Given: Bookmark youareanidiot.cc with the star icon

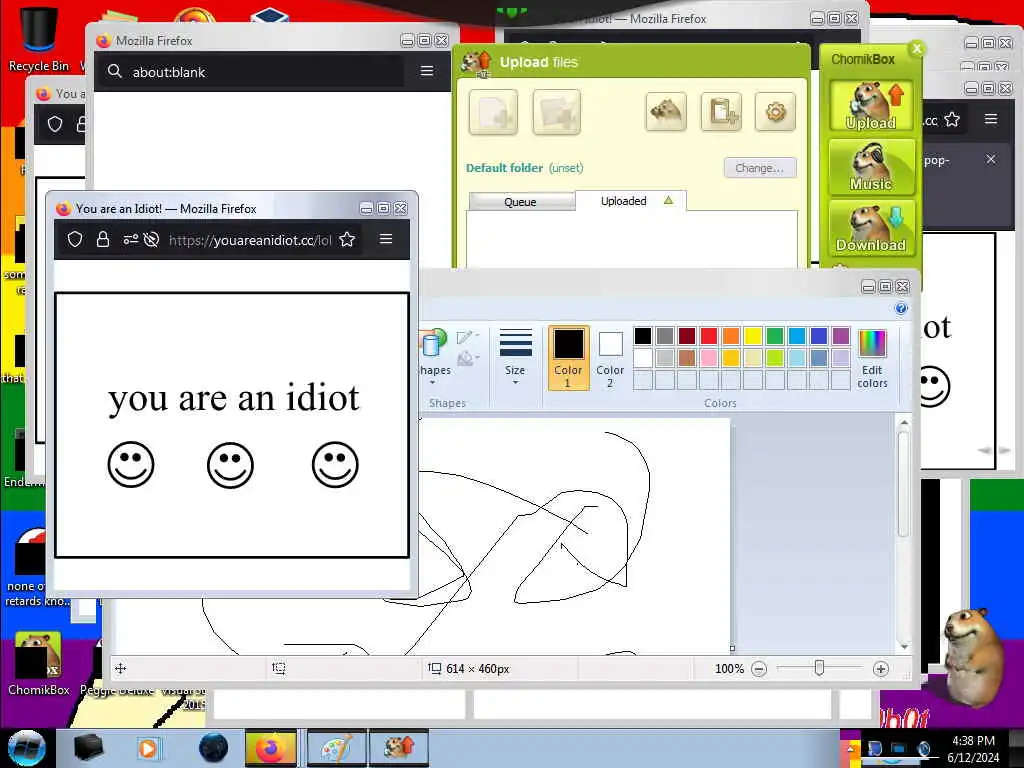Looking at the screenshot, I should coord(347,240).
